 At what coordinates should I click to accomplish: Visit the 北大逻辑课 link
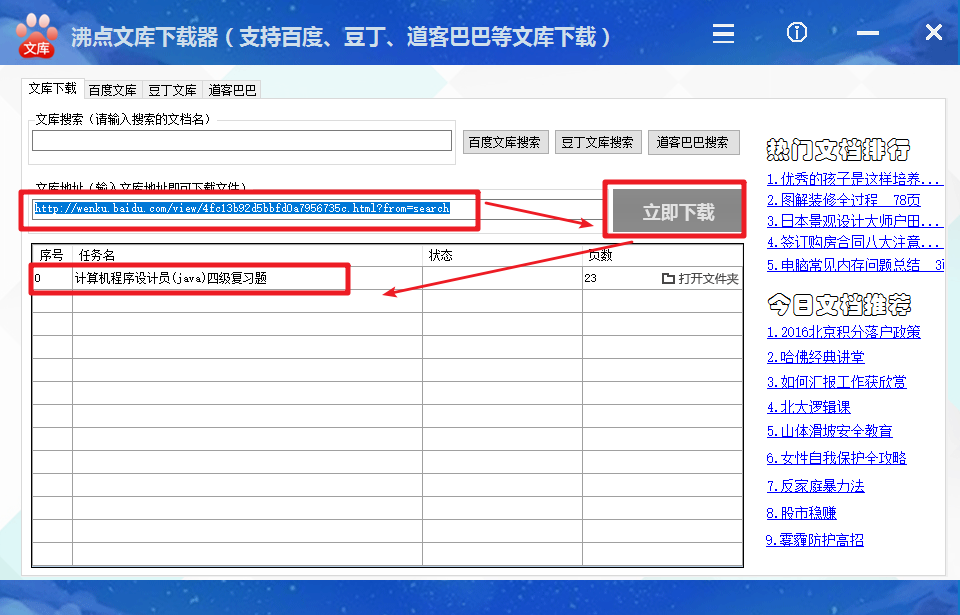tap(809, 407)
